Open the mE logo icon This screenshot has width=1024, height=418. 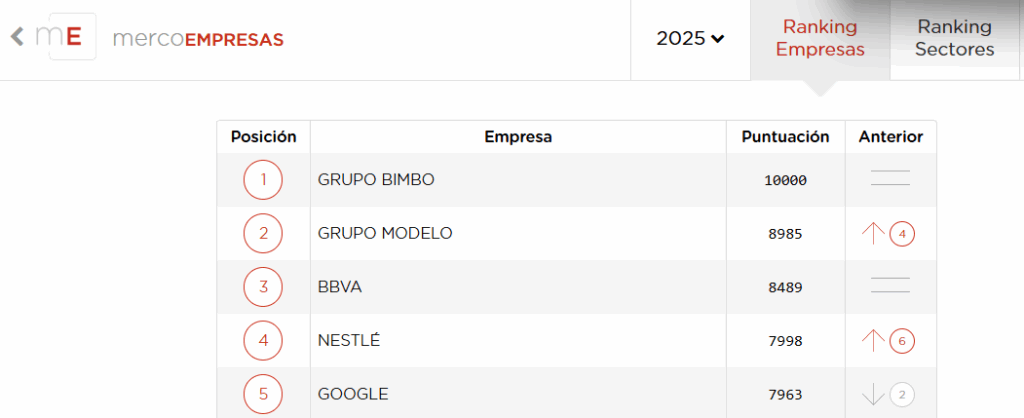pyautogui.click(x=72, y=37)
